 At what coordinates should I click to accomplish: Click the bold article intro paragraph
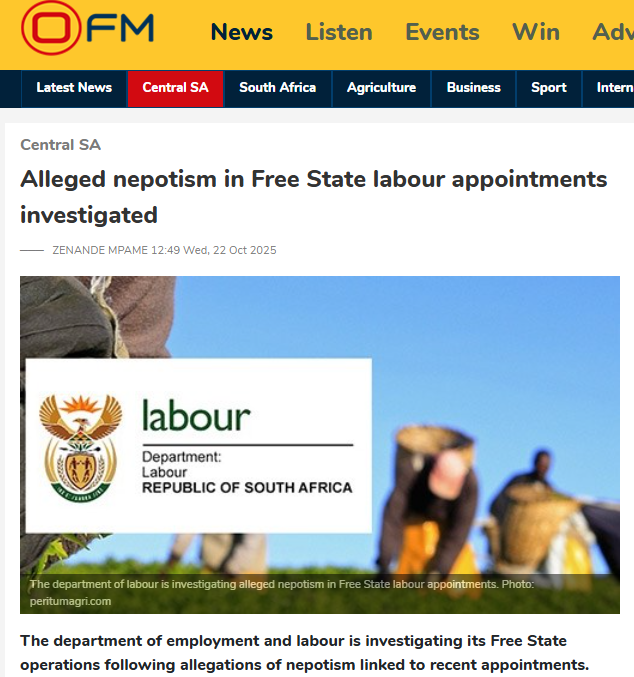point(304,652)
